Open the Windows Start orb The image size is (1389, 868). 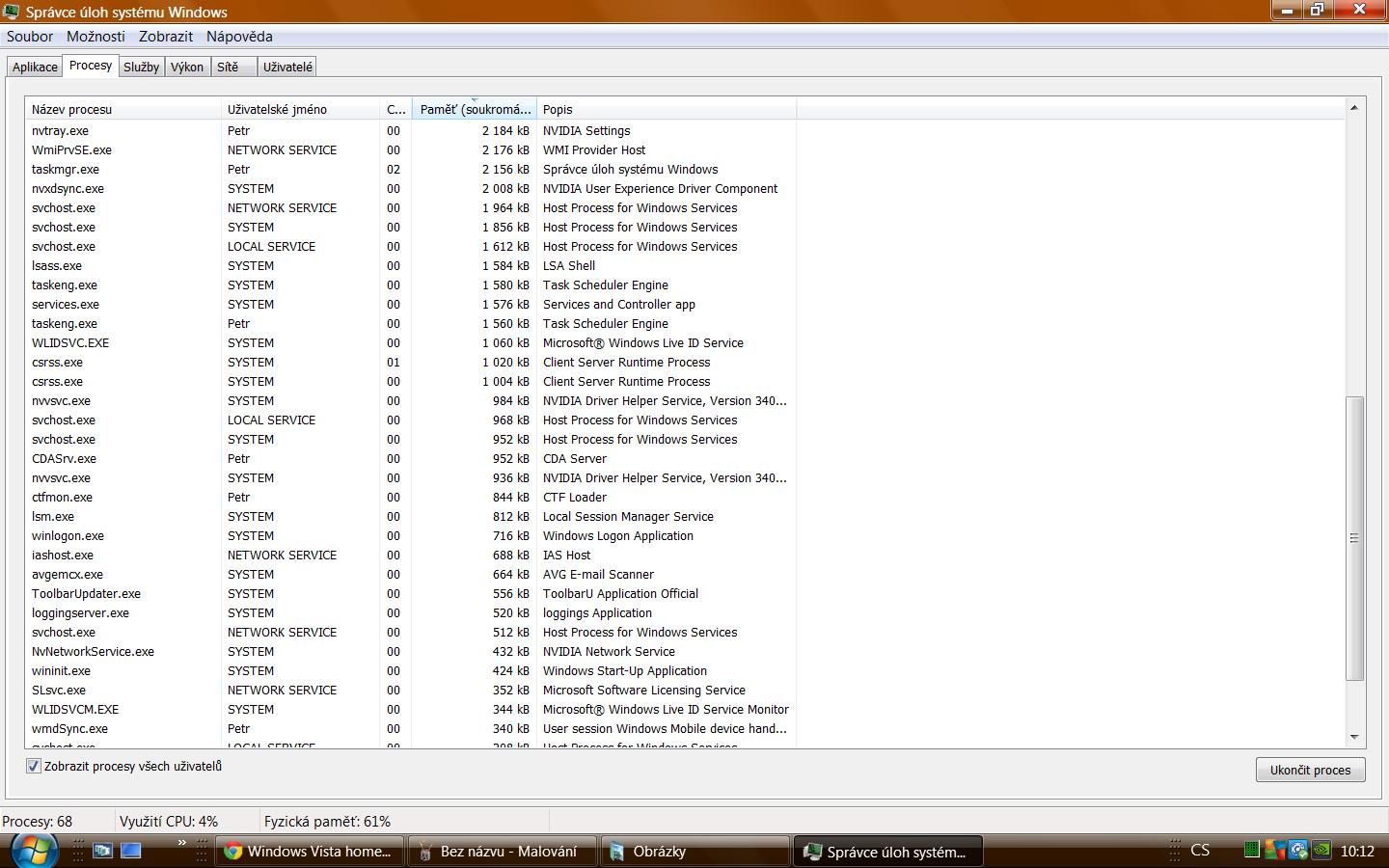tap(34, 850)
